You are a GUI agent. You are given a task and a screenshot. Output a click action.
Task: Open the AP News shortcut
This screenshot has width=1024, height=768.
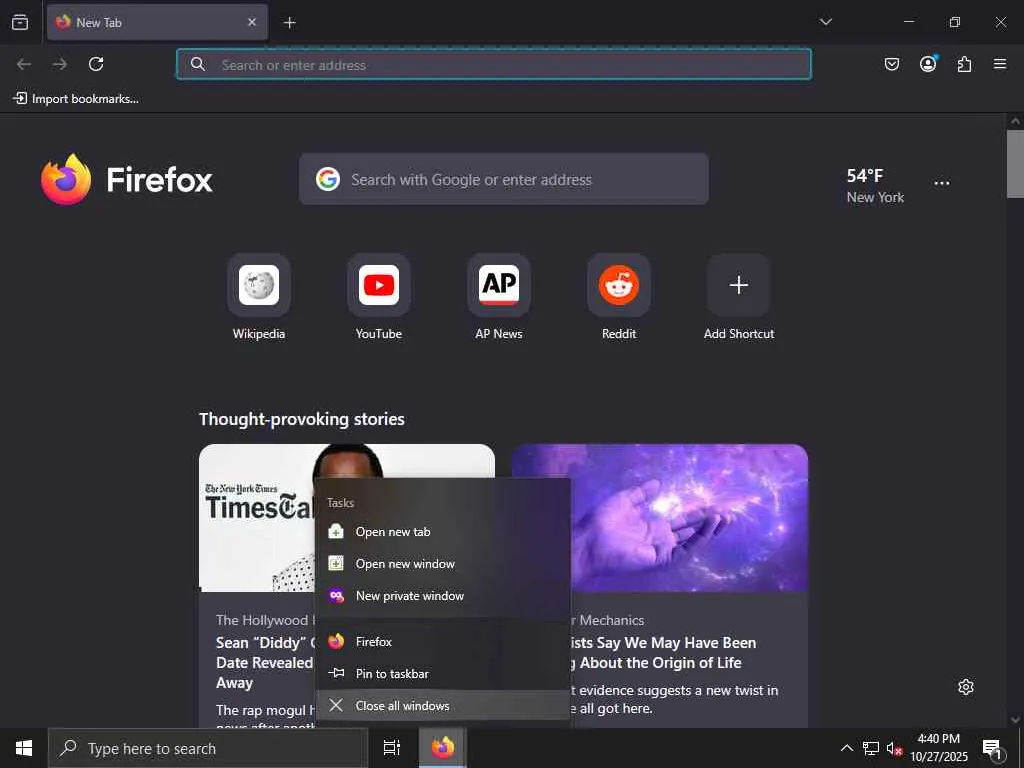tap(499, 298)
